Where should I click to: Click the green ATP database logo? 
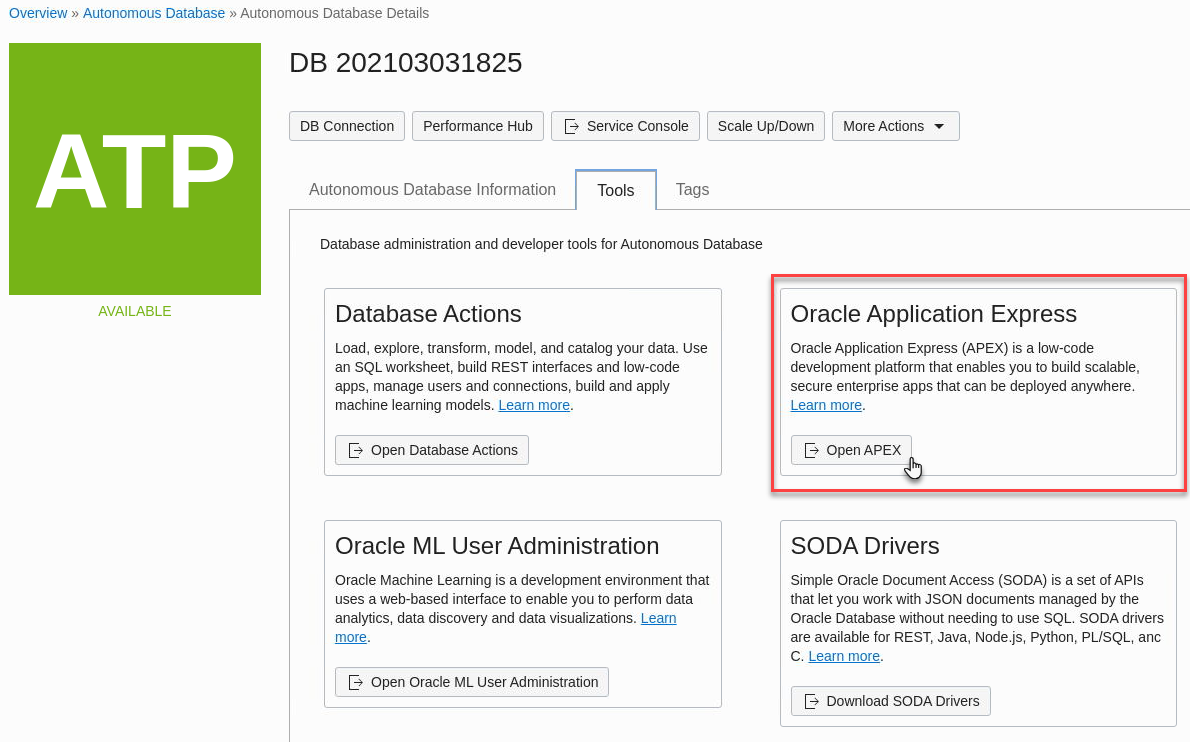point(135,168)
